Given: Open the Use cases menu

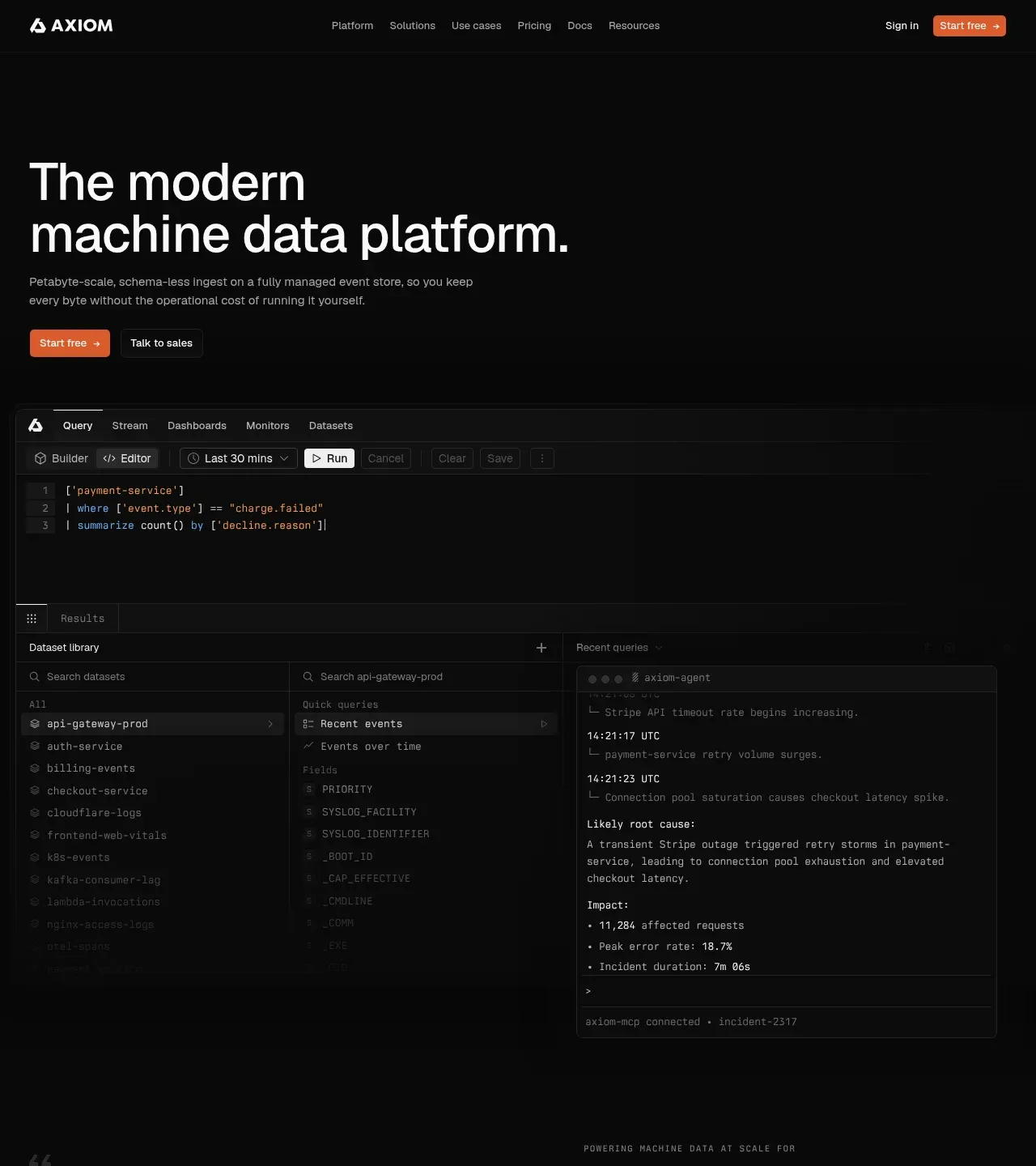Looking at the screenshot, I should 477,26.
